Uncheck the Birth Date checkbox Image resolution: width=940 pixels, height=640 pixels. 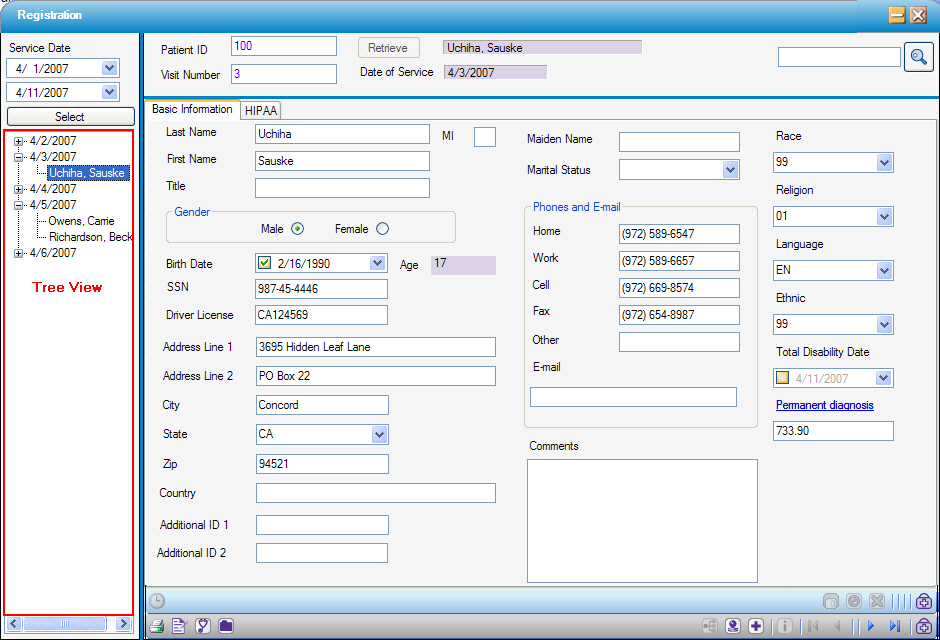point(265,263)
